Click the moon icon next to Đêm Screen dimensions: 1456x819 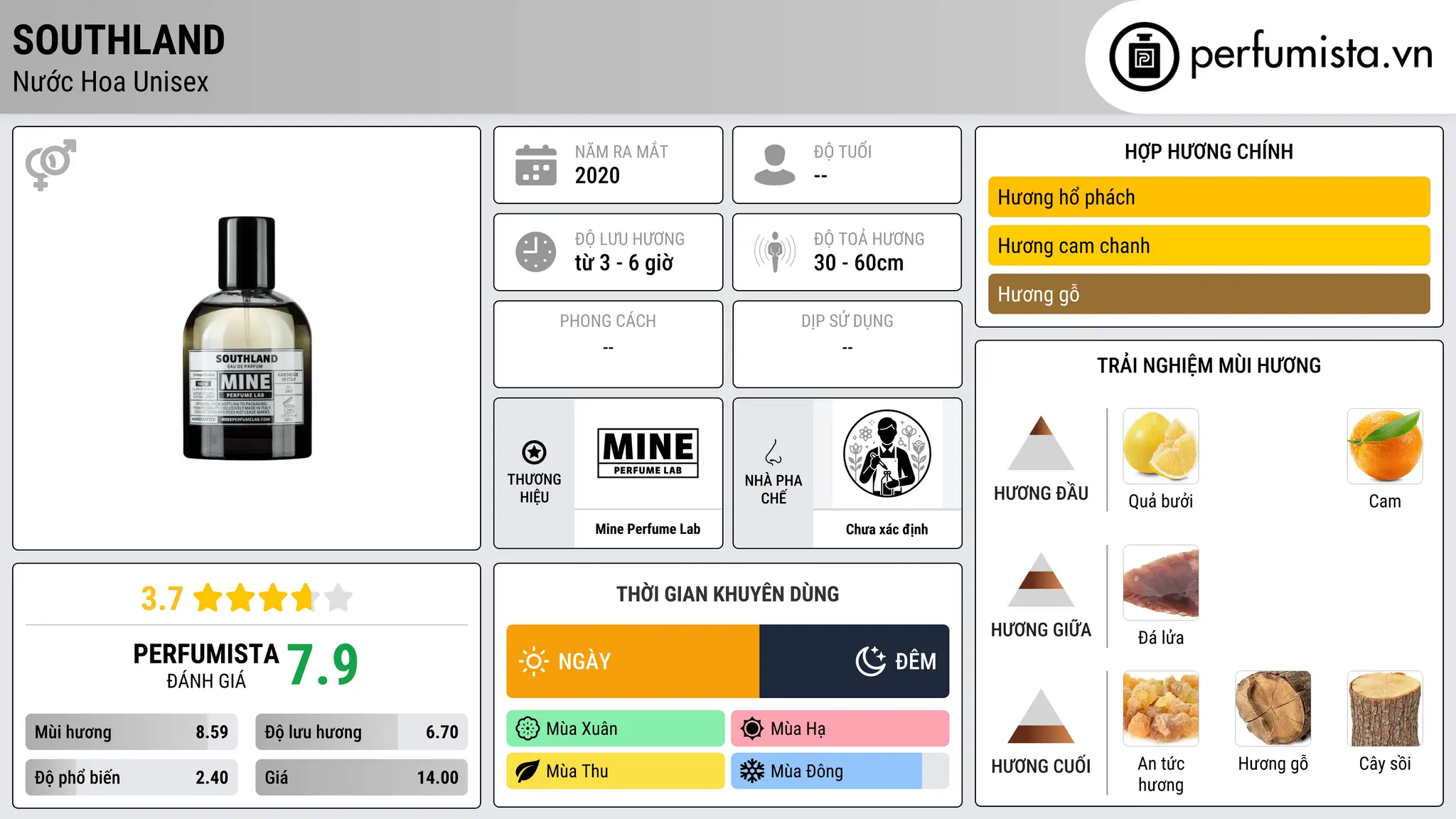click(x=870, y=661)
